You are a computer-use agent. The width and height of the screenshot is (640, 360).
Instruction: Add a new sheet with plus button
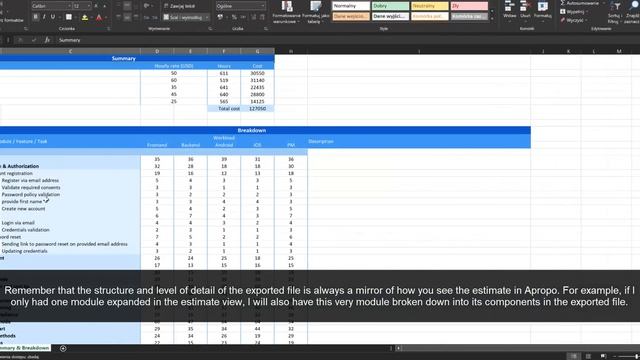[63, 348]
